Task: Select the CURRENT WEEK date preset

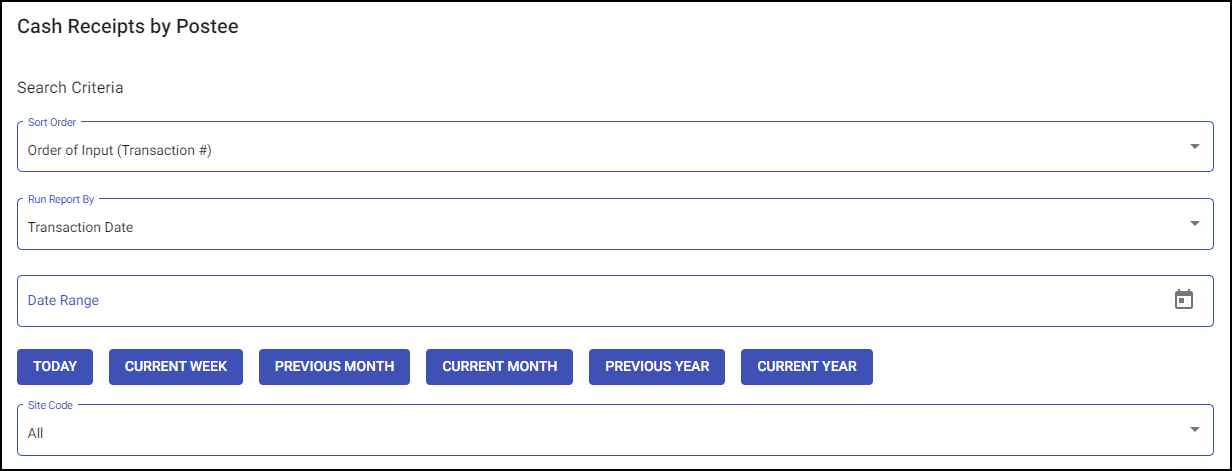Action: [x=176, y=367]
